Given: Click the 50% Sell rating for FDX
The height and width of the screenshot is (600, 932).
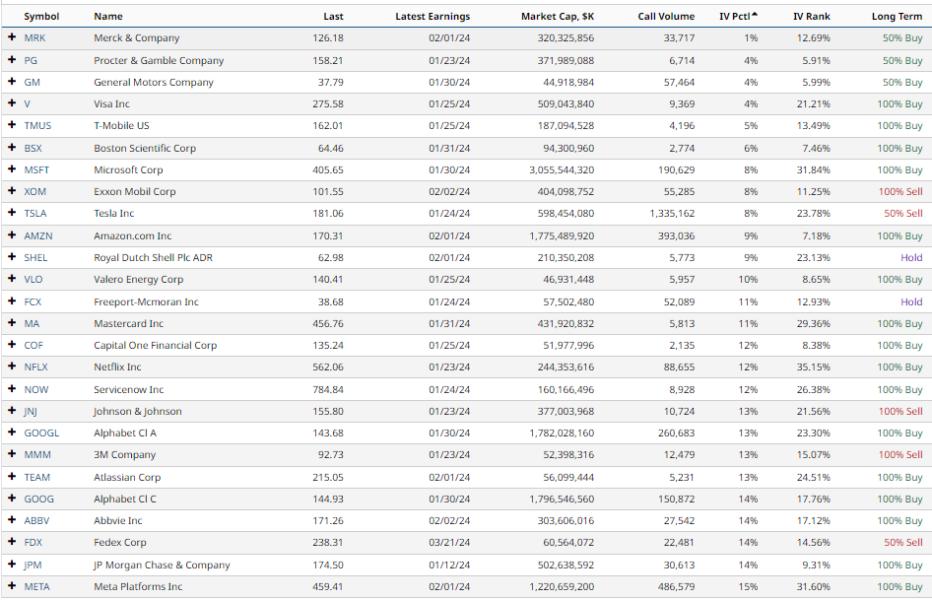Looking at the screenshot, I should 903,542.
